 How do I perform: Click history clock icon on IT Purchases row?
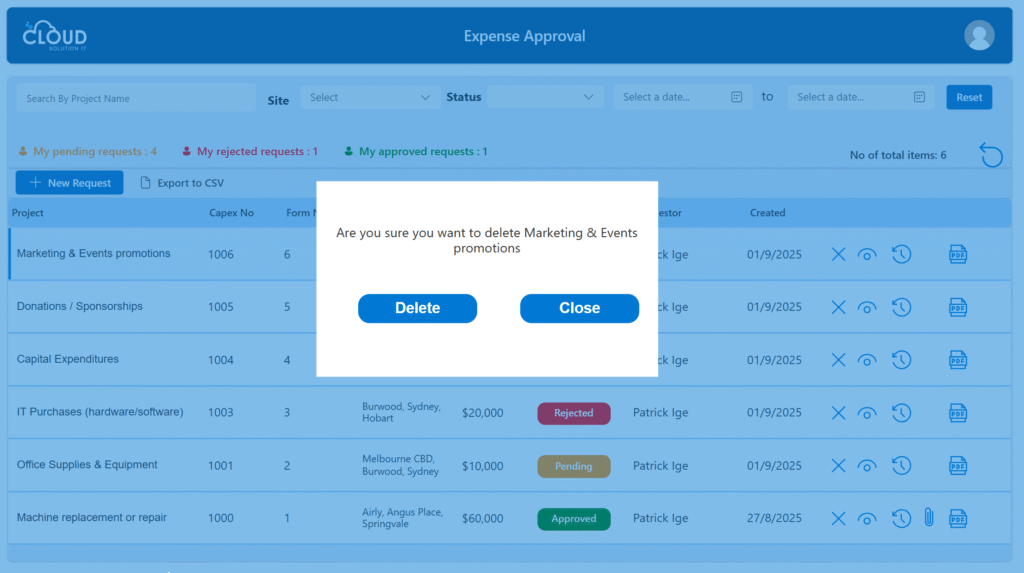901,413
